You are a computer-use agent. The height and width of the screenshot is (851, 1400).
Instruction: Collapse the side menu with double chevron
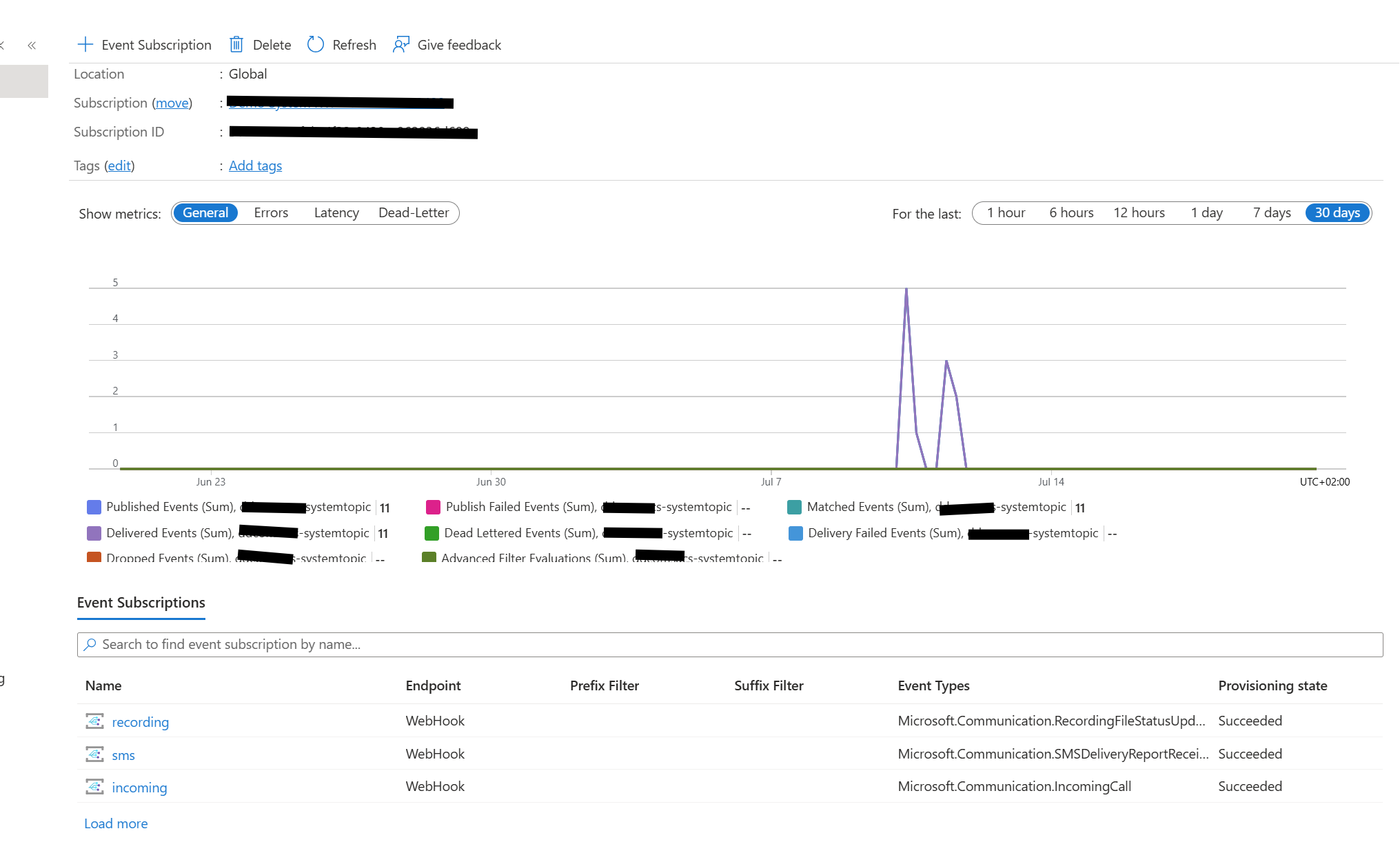coord(32,46)
